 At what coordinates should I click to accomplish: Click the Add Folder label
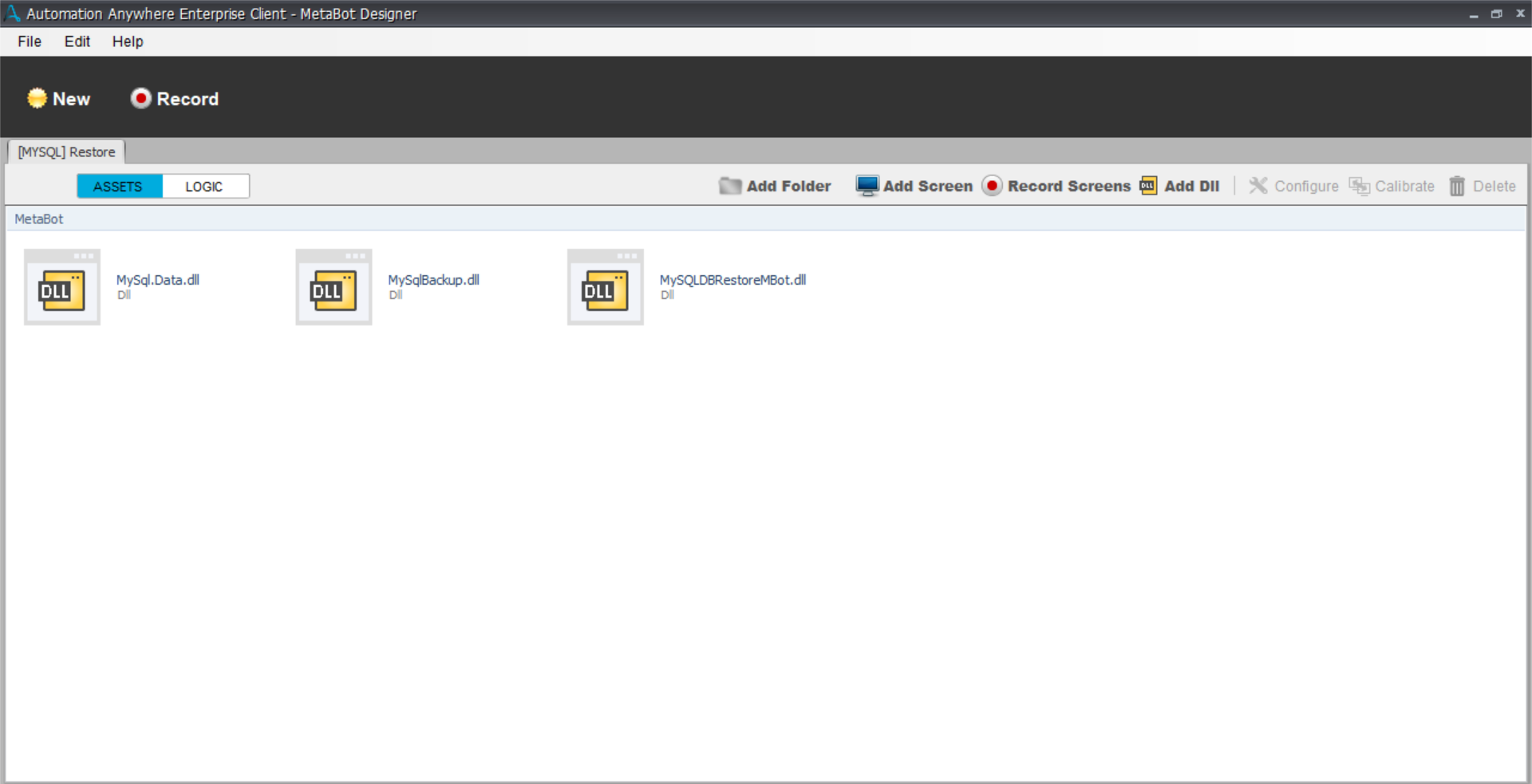click(x=788, y=186)
